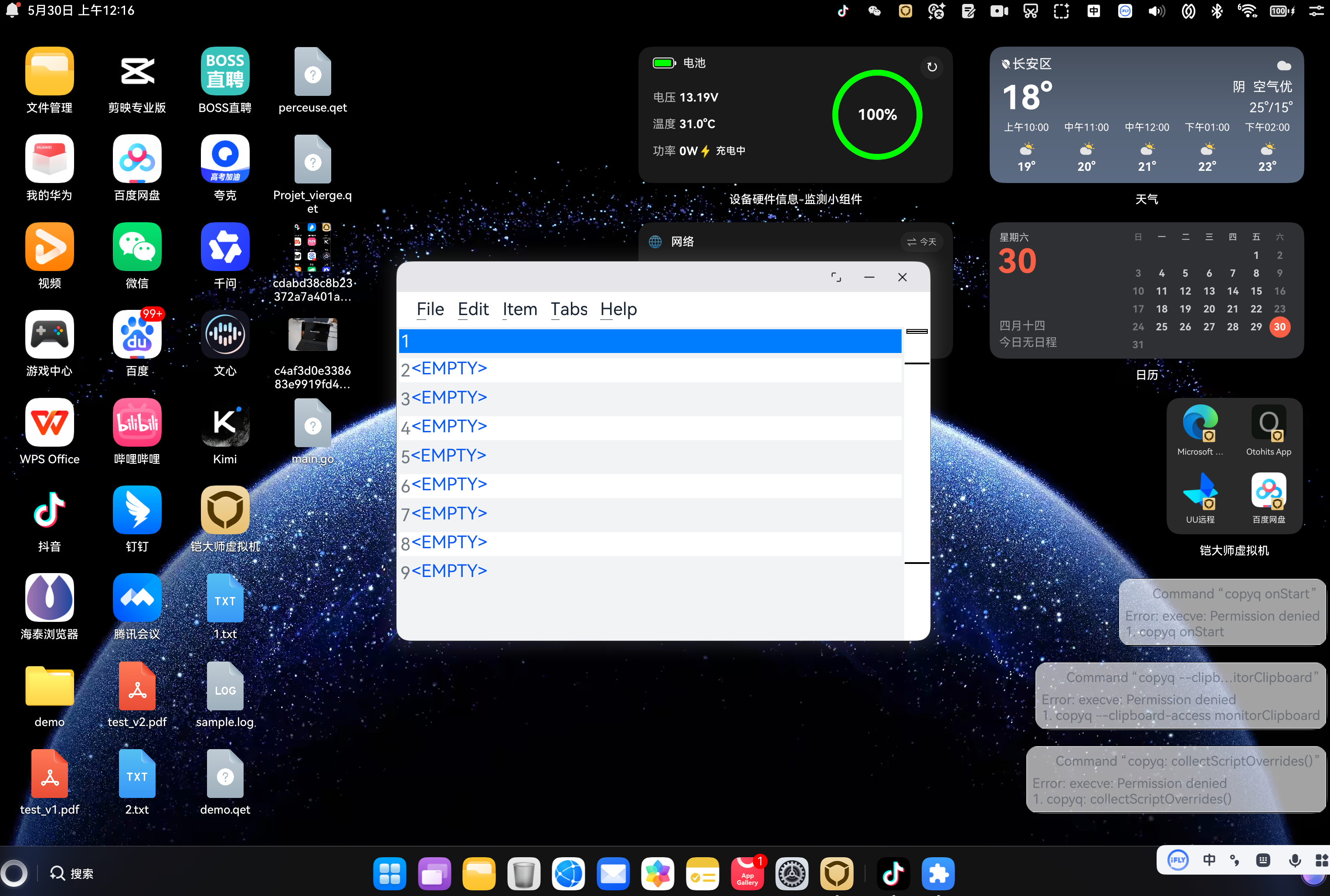1330x896 pixels.
Task: Select 1.txt file on desktop
Action: [225, 598]
